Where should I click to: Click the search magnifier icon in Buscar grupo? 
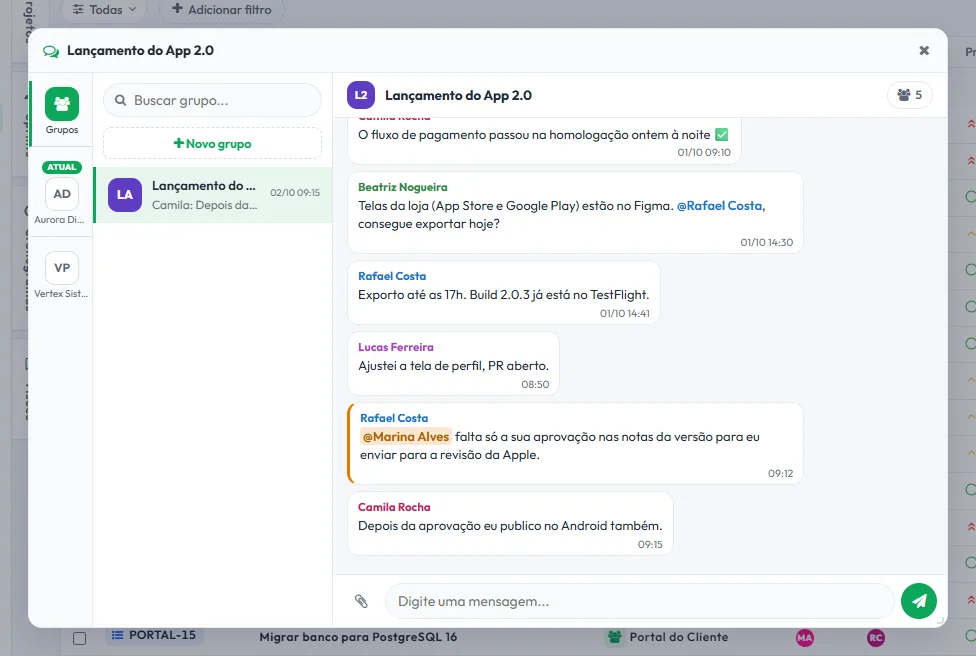[x=121, y=100]
